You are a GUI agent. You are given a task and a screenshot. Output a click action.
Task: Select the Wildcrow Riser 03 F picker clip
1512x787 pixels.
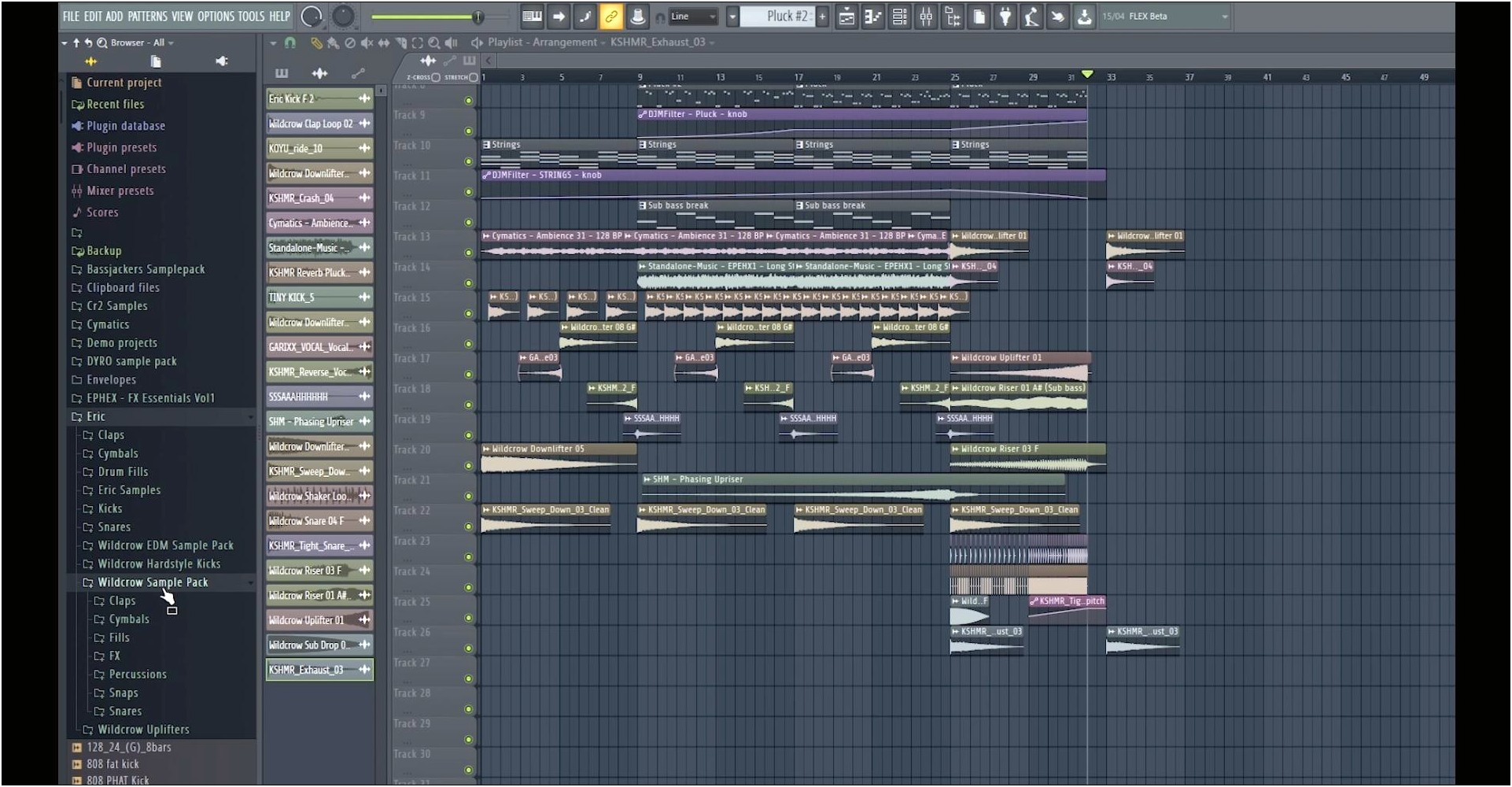tap(319, 571)
